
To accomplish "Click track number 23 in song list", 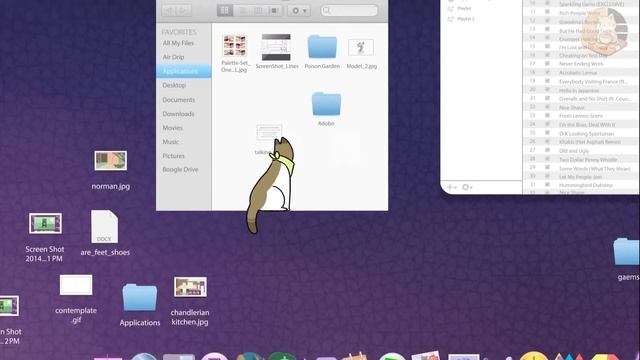I will coord(532,116).
